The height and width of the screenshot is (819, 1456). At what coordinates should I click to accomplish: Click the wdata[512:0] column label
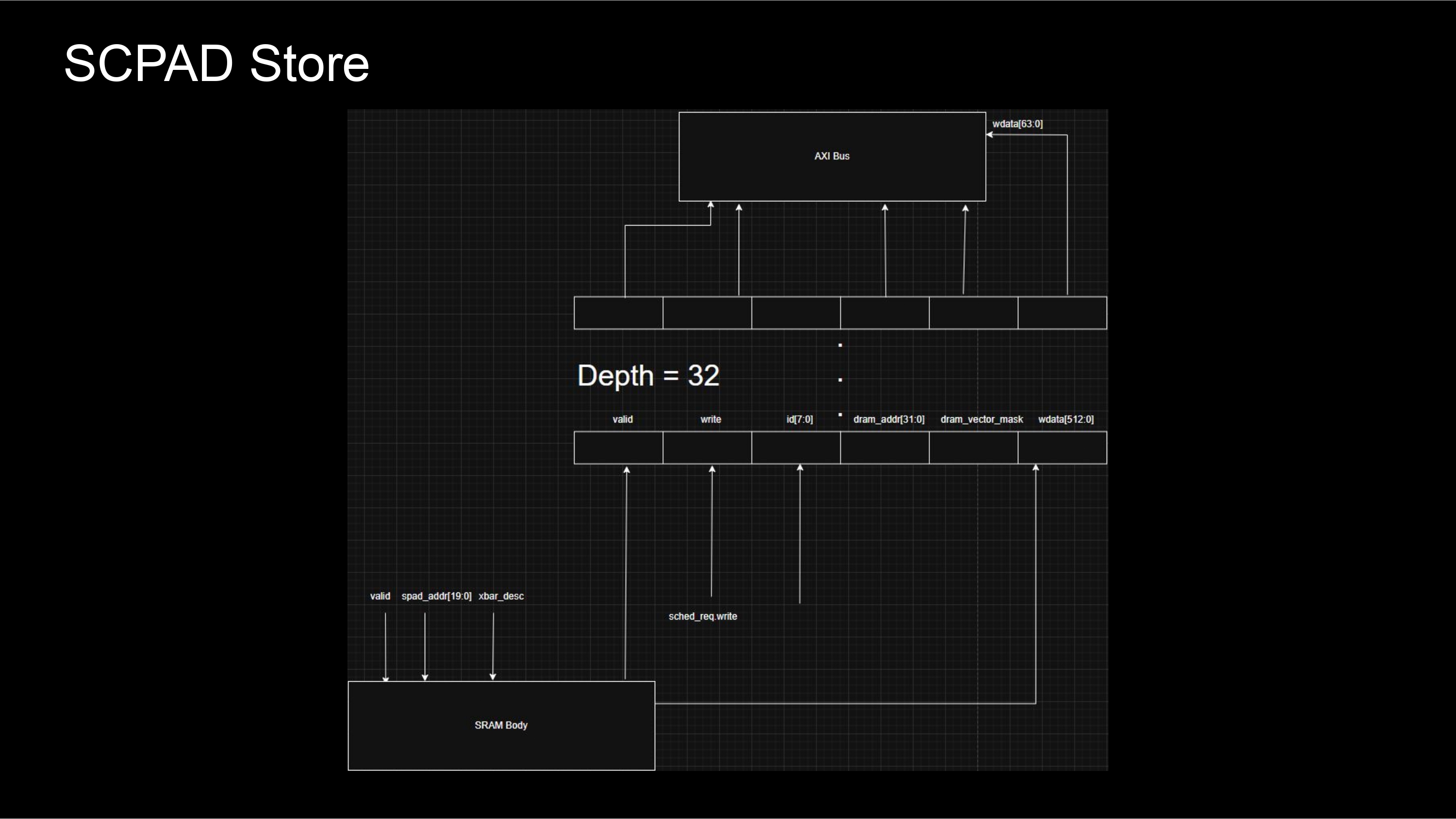point(1065,419)
